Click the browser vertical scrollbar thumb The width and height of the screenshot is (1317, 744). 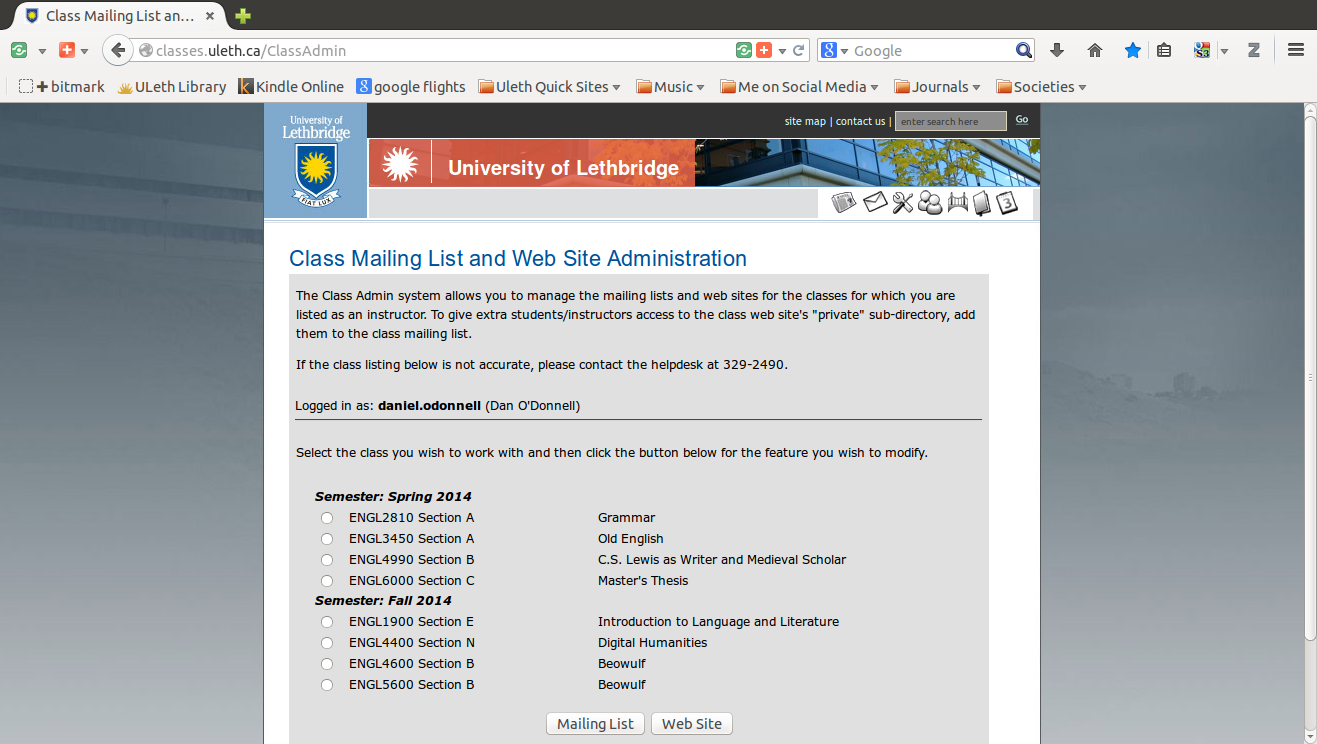point(1310,378)
